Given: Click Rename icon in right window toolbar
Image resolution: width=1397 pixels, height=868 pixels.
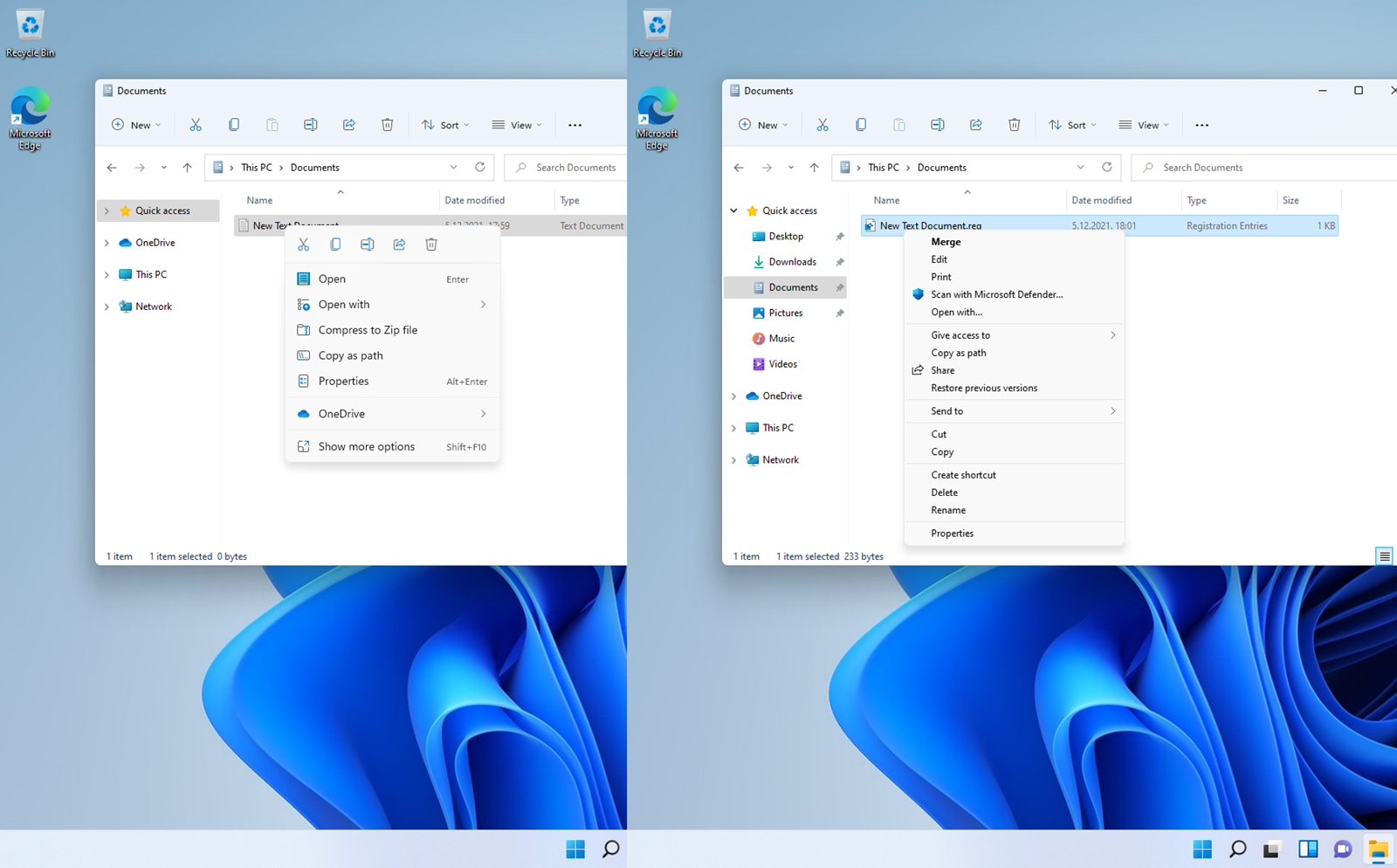Looking at the screenshot, I should 938,125.
